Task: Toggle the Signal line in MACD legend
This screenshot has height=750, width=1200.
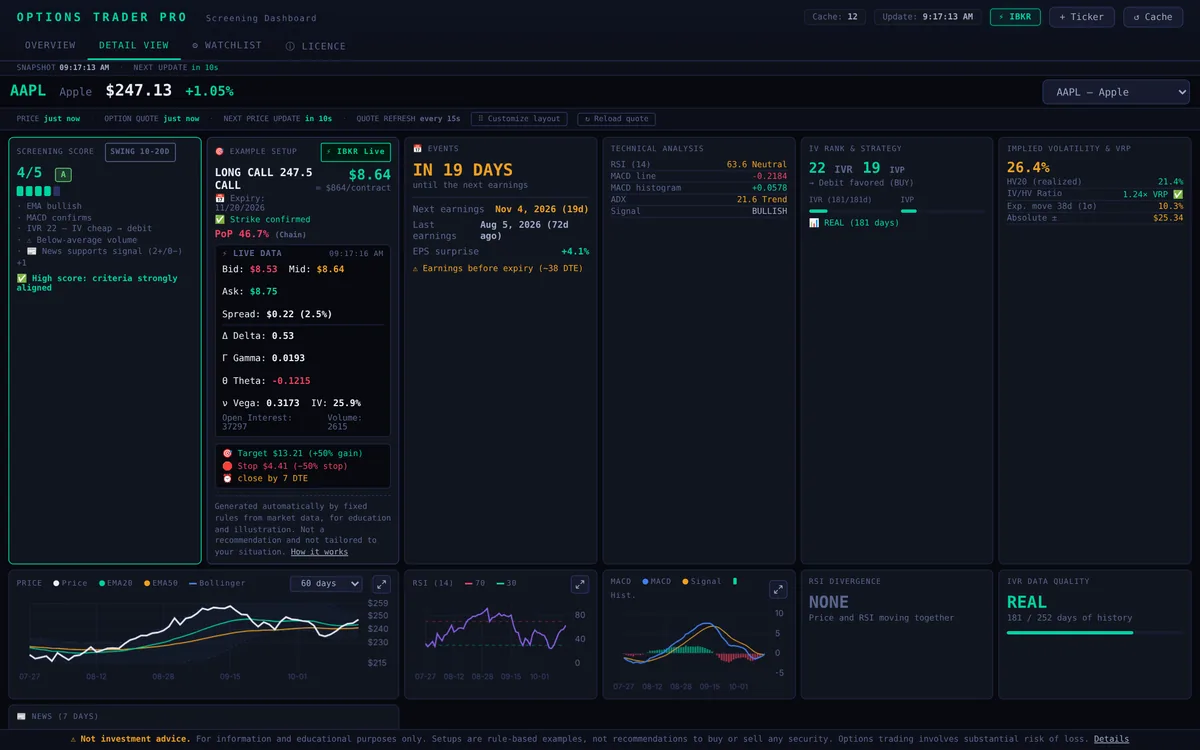Action: click(x=700, y=581)
